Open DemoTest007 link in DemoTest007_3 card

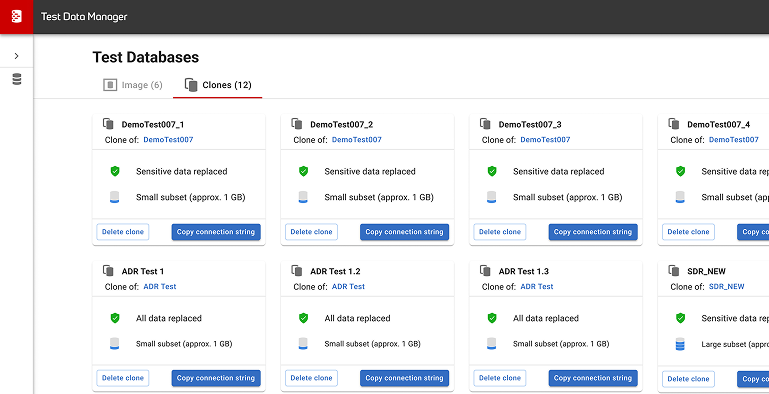545,140
